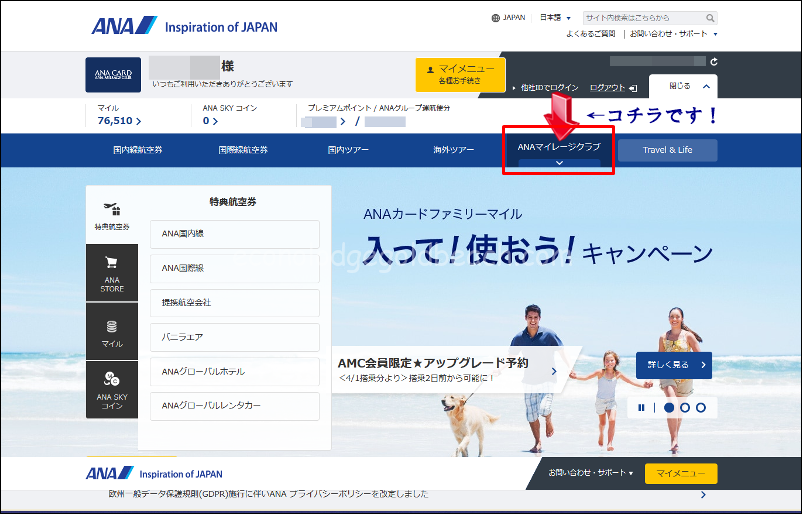
Task: Click 詳しく見る banner button
Action: 674,365
